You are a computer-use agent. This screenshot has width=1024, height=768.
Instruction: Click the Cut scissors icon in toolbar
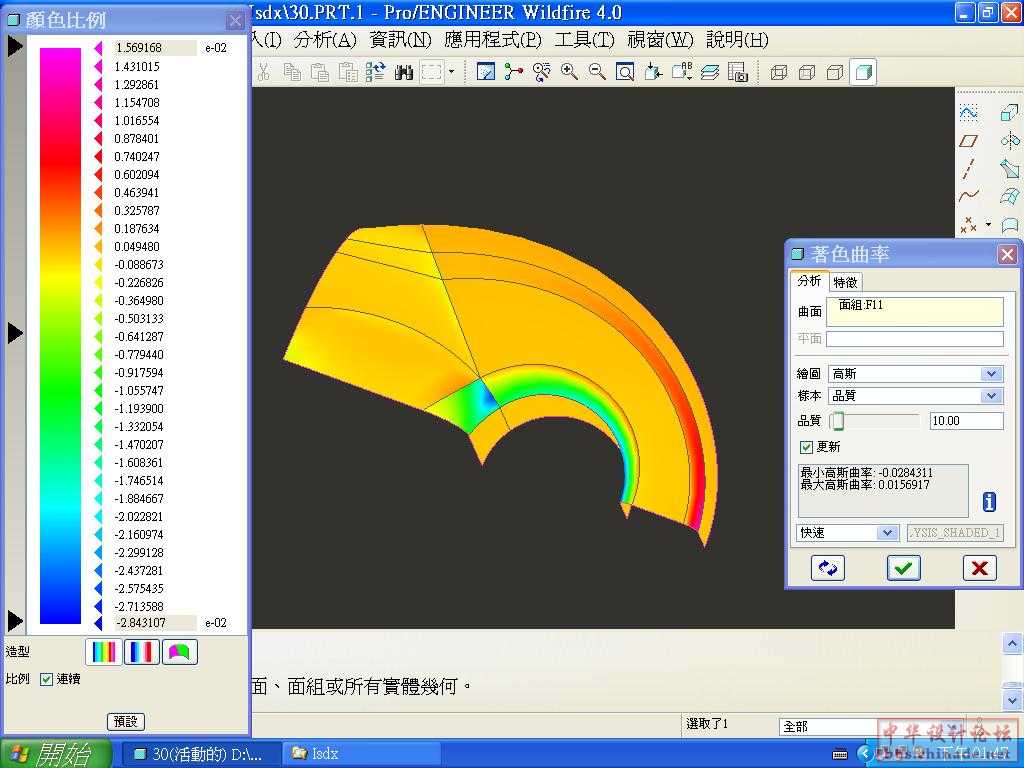(x=263, y=72)
